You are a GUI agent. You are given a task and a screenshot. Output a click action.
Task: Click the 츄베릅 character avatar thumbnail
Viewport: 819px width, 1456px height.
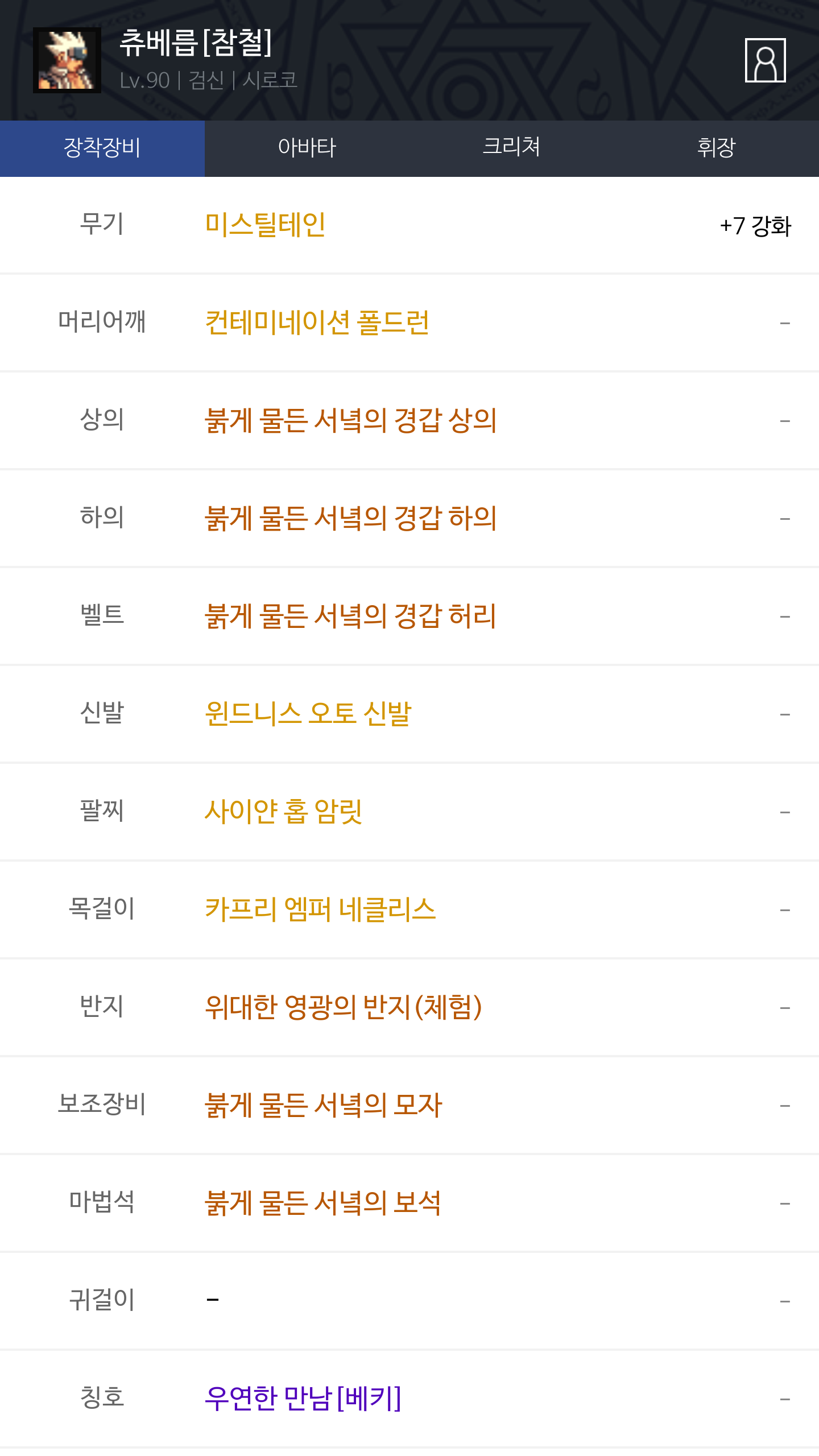pyautogui.click(x=67, y=60)
